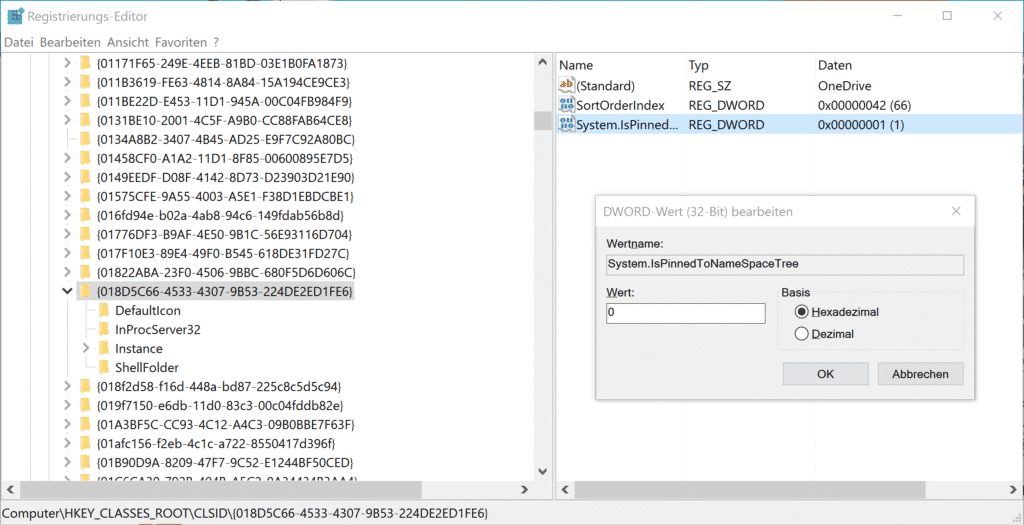Screen dimensions: 1024x525
Task: Click the Wert input field
Action: coord(685,313)
